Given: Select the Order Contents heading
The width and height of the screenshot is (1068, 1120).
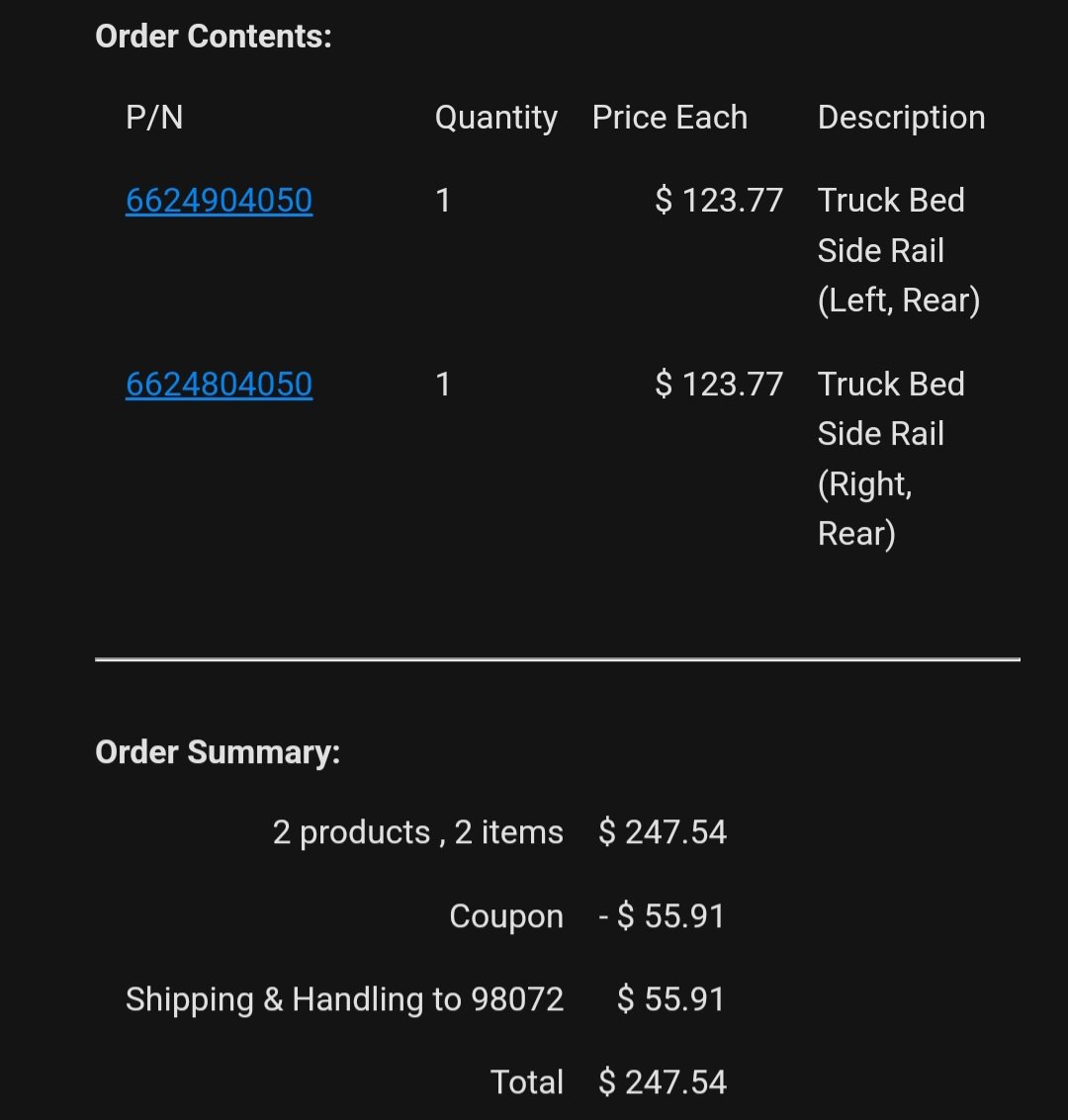Looking at the screenshot, I should click(x=214, y=37).
